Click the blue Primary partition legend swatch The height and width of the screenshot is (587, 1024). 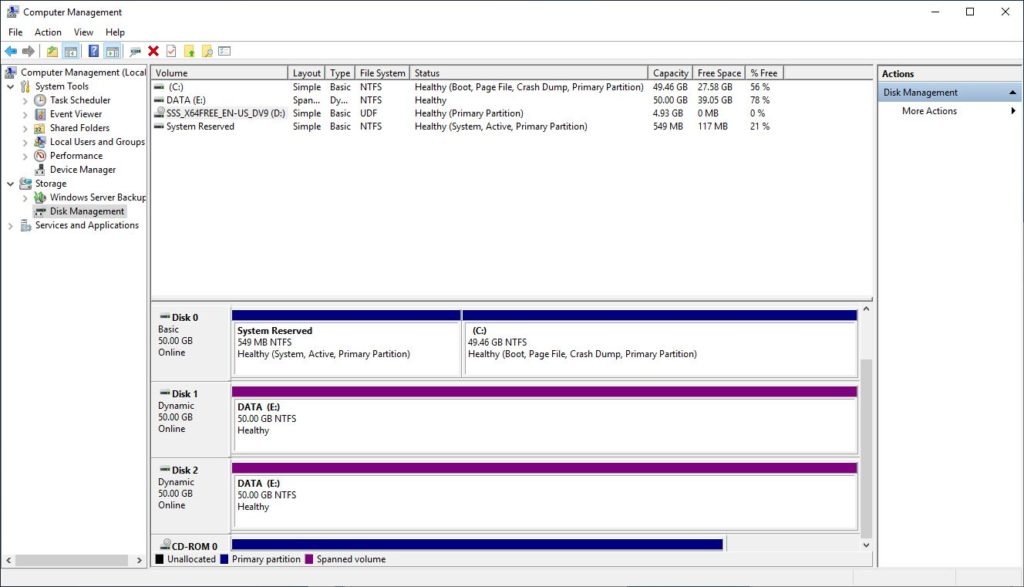click(x=225, y=559)
